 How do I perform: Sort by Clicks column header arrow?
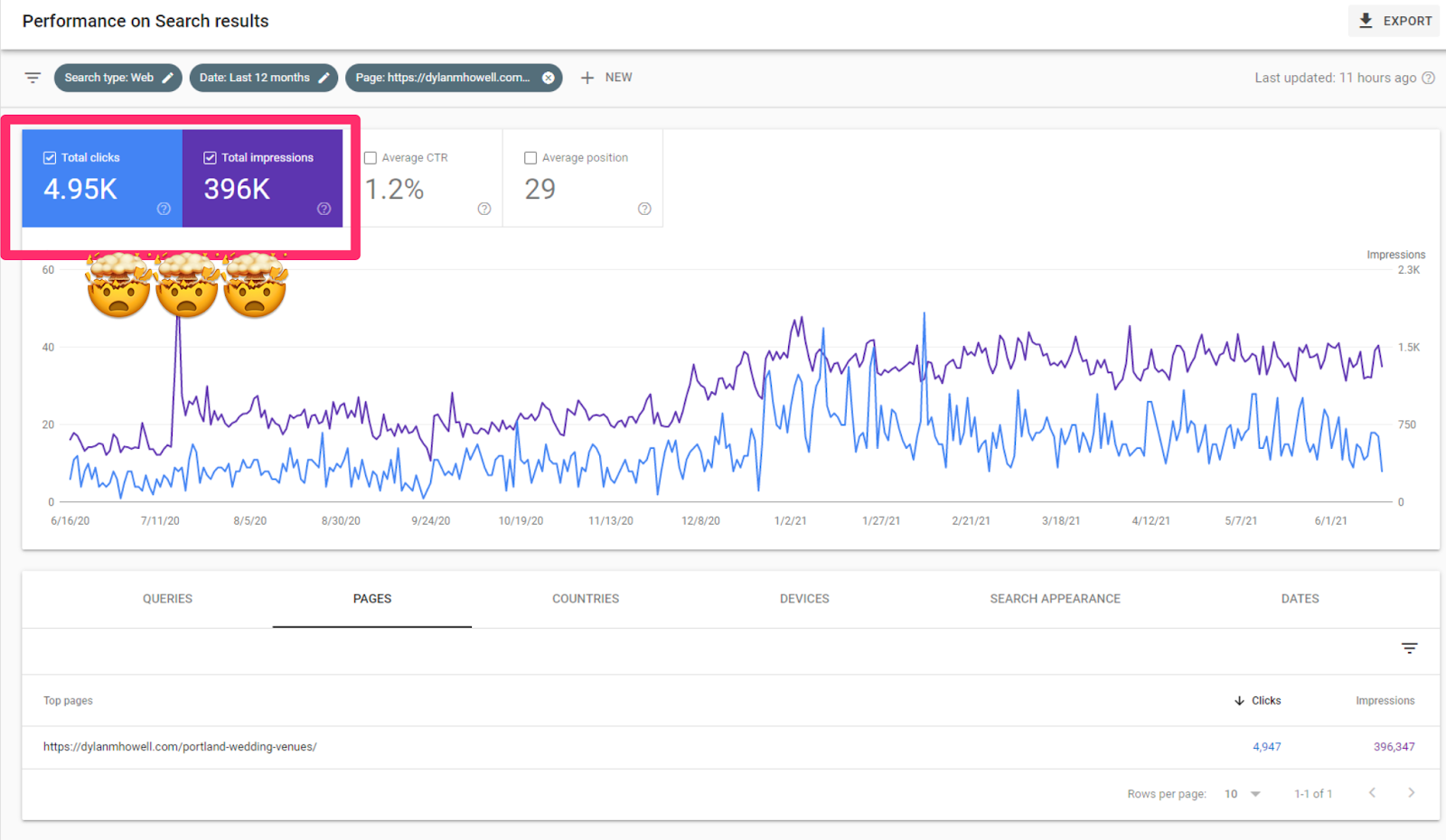tap(1239, 701)
